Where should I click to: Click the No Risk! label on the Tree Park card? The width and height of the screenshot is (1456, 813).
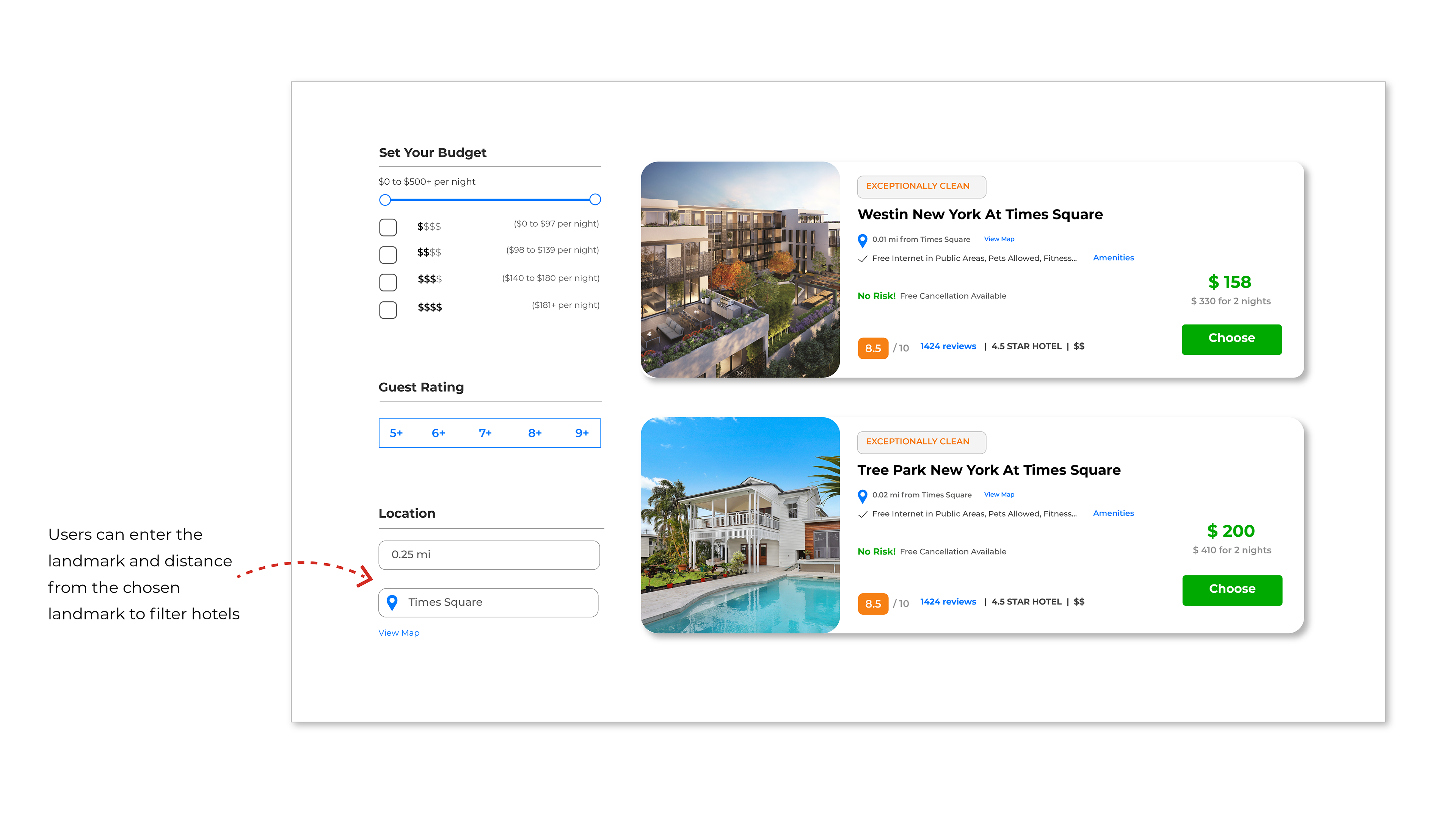(876, 551)
